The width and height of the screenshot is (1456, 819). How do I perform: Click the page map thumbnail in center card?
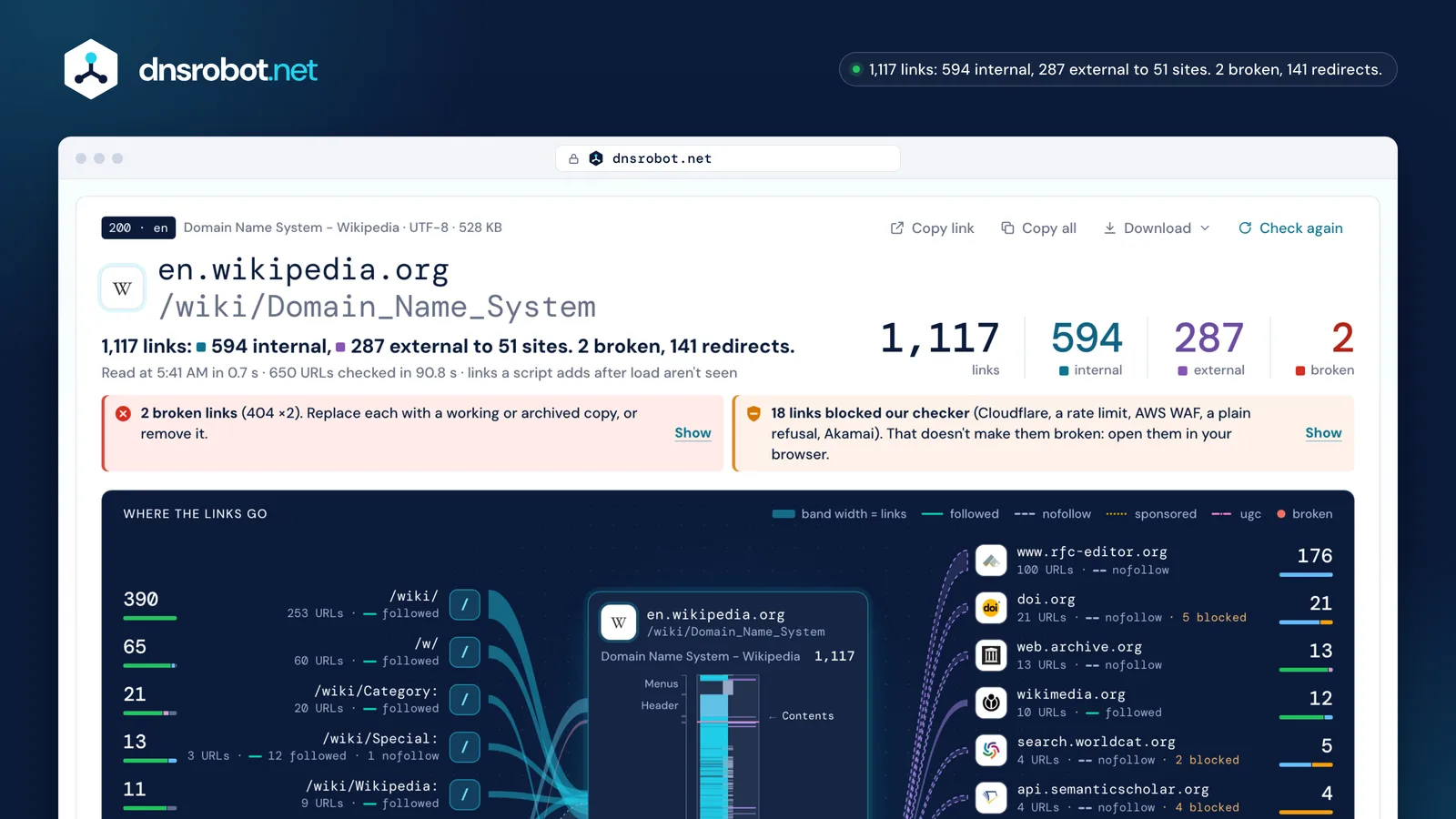click(728, 746)
